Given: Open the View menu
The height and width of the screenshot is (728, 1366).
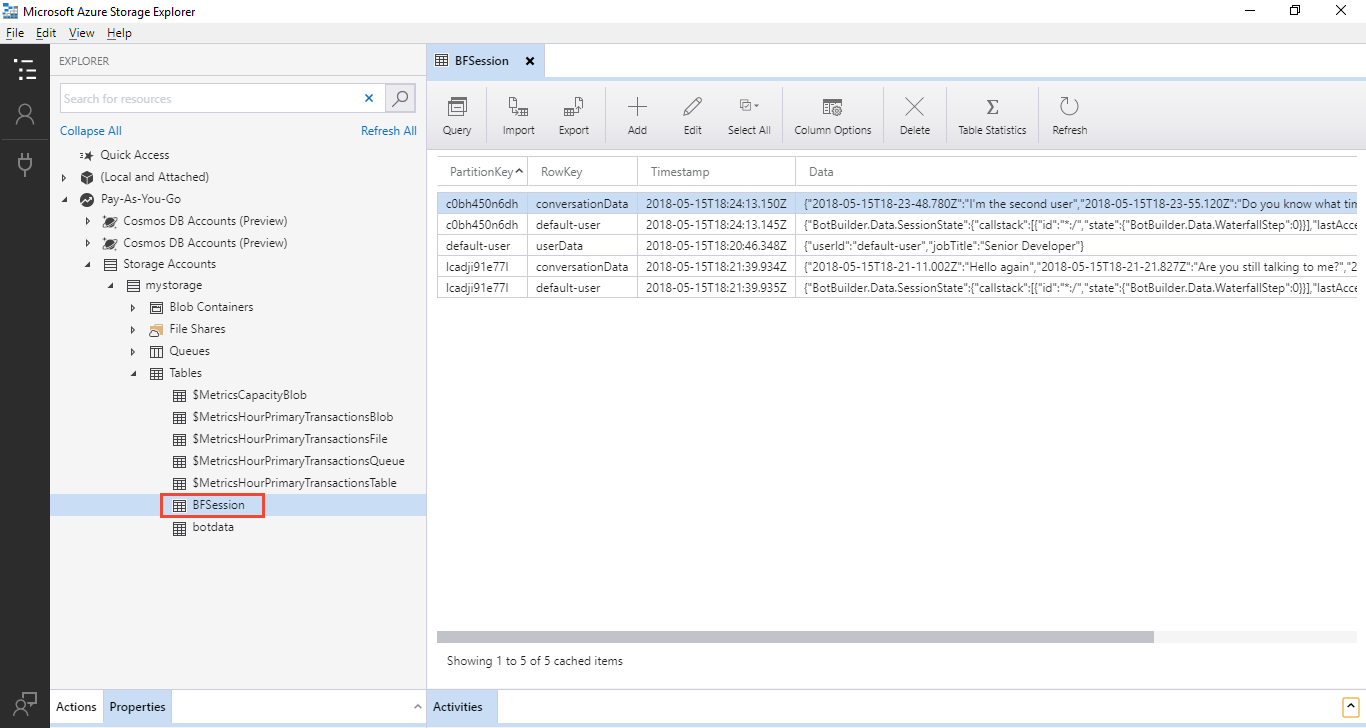Looking at the screenshot, I should pyautogui.click(x=81, y=32).
